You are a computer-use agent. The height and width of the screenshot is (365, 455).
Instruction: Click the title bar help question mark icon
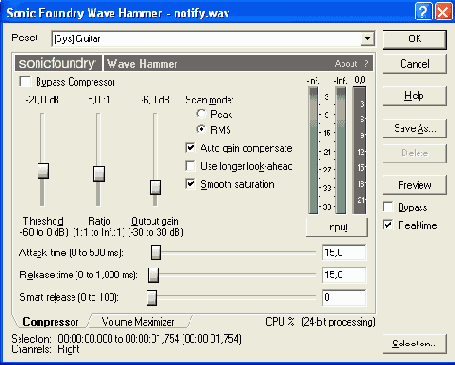click(x=423, y=12)
